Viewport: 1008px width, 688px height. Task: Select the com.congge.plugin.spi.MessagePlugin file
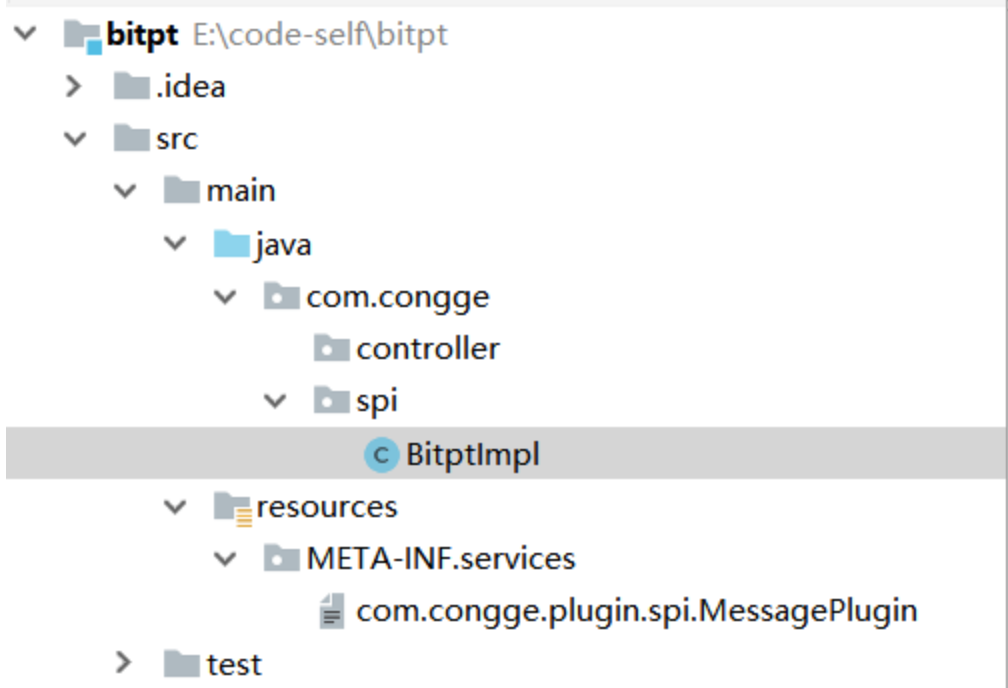[x=636, y=611]
